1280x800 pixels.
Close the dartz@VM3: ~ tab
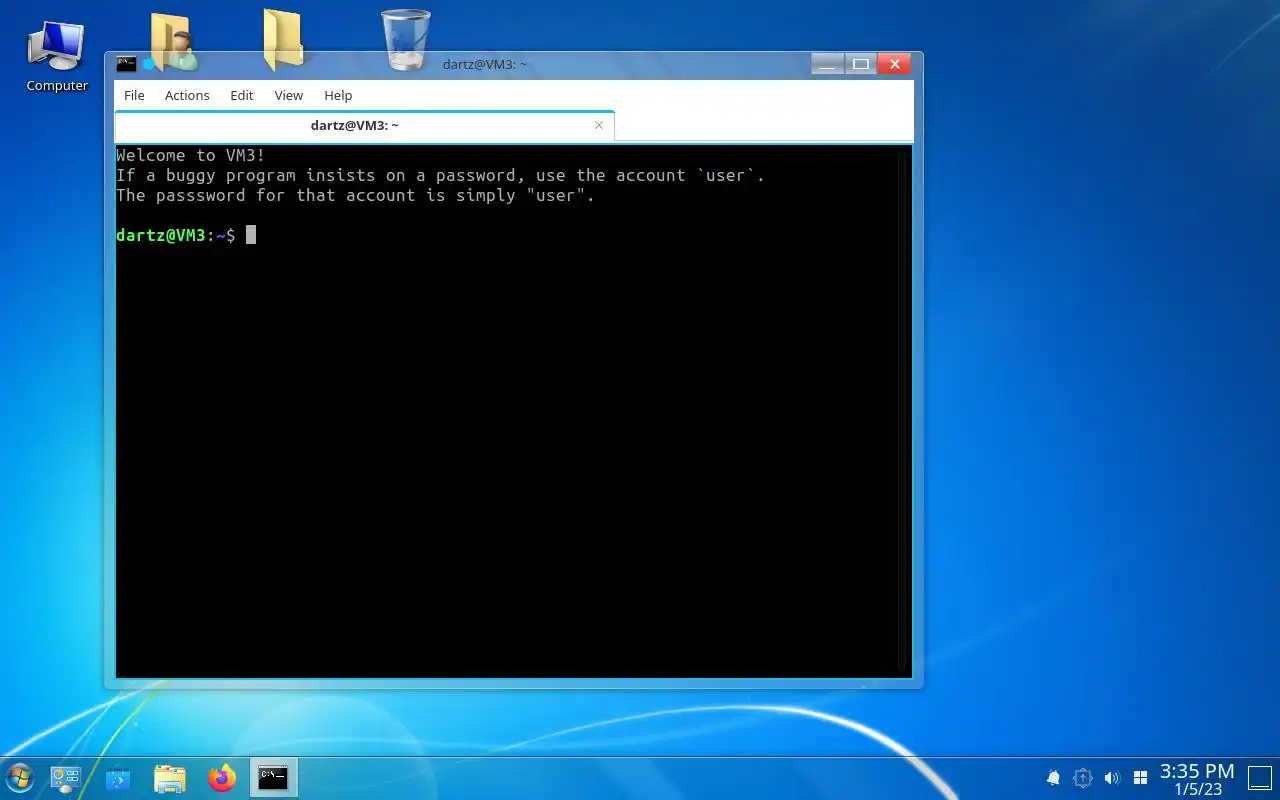tap(599, 125)
